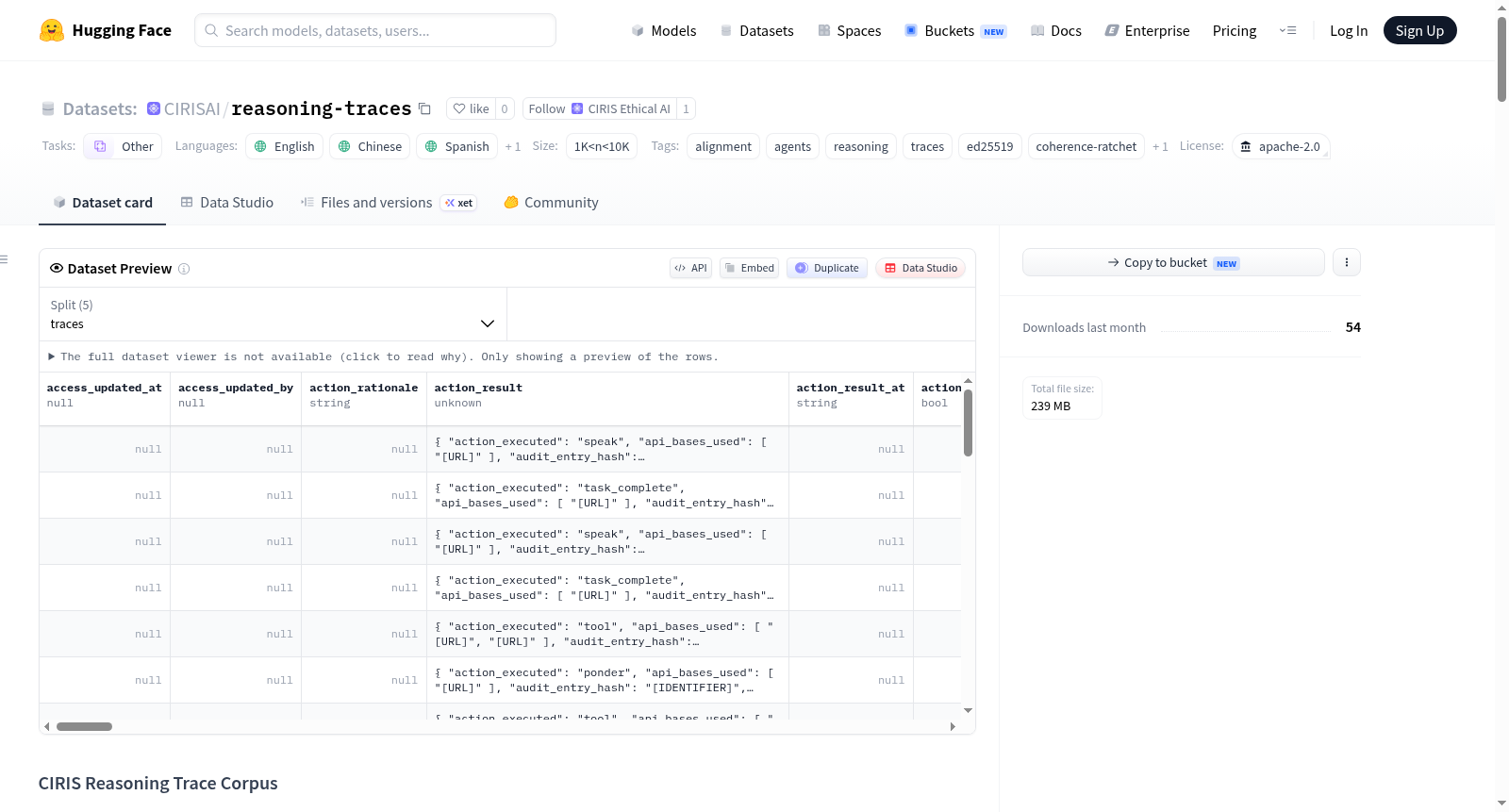Click the traces tag

(x=927, y=146)
